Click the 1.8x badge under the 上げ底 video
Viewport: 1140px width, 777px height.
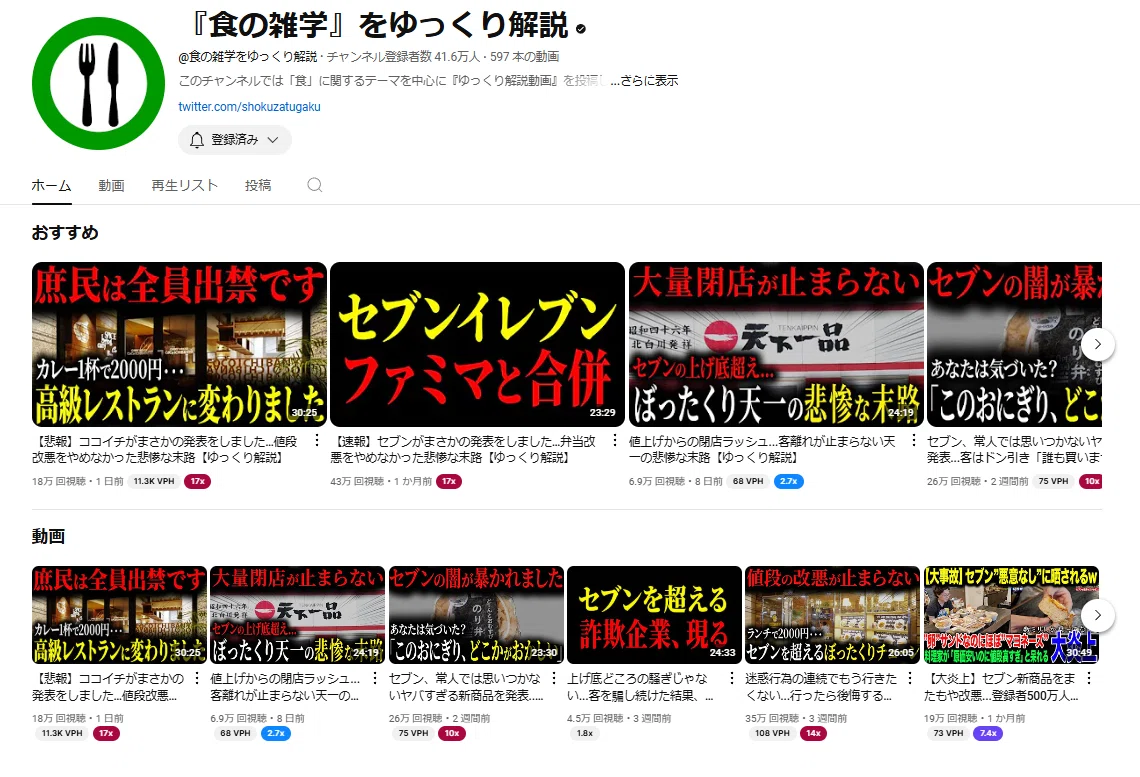point(585,733)
